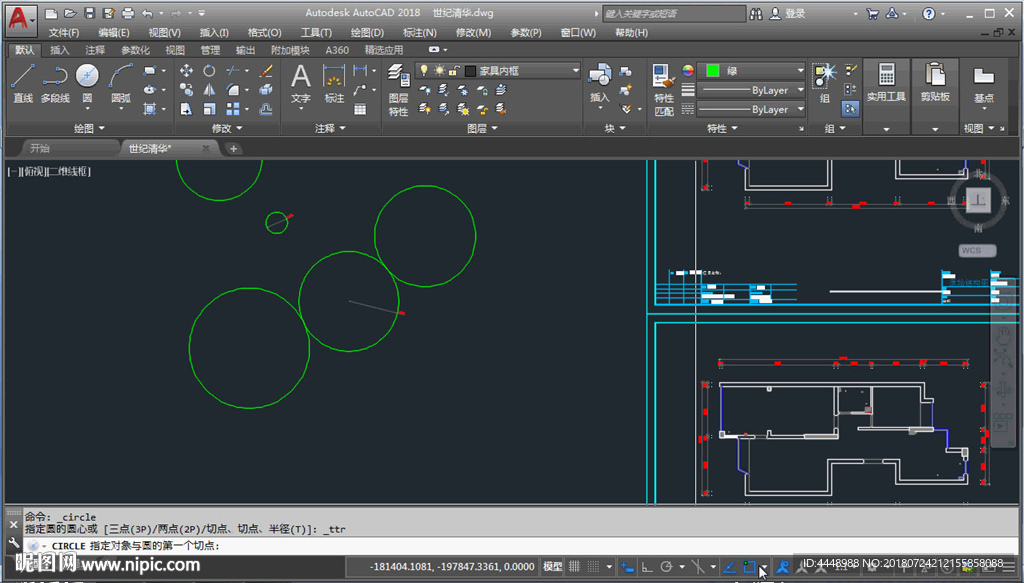The width and height of the screenshot is (1024, 583).
Task: Click the Move tool in Modify panel
Action: [186, 71]
